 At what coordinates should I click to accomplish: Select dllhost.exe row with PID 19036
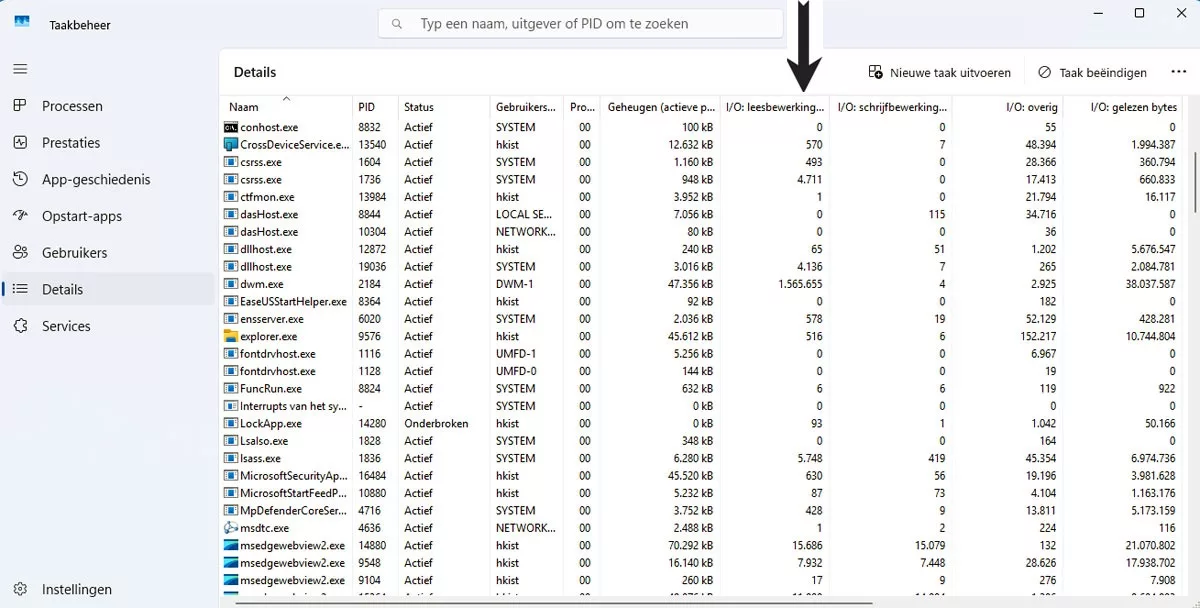700,266
